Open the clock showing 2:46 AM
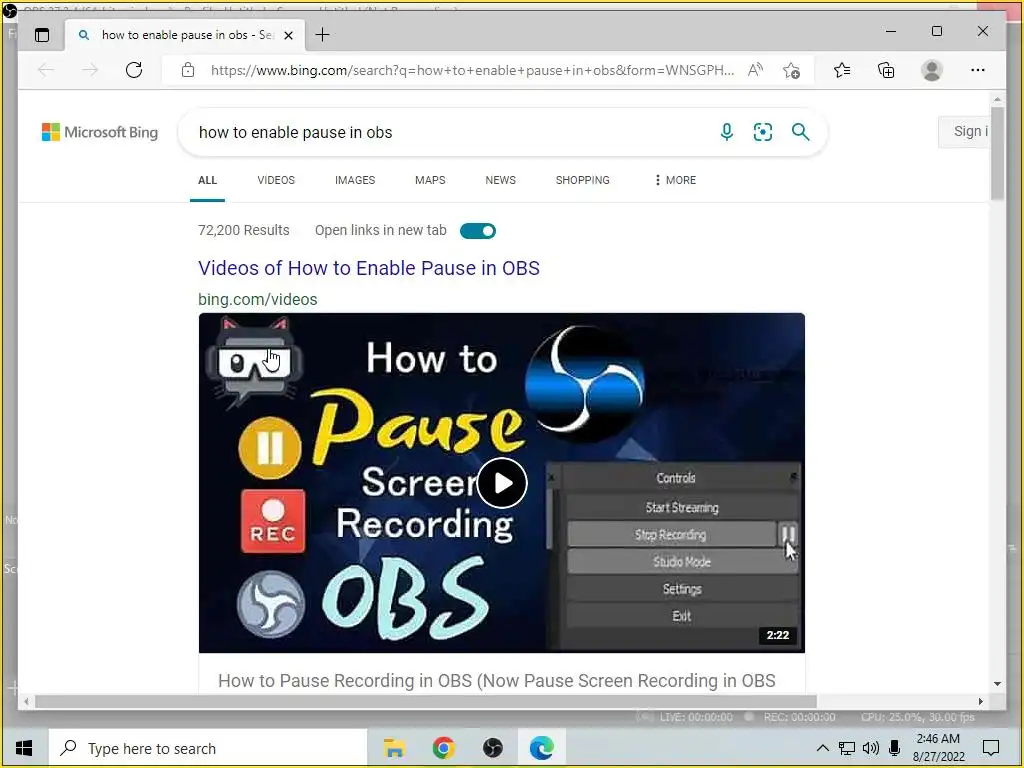This screenshot has width=1024, height=768. [938, 748]
